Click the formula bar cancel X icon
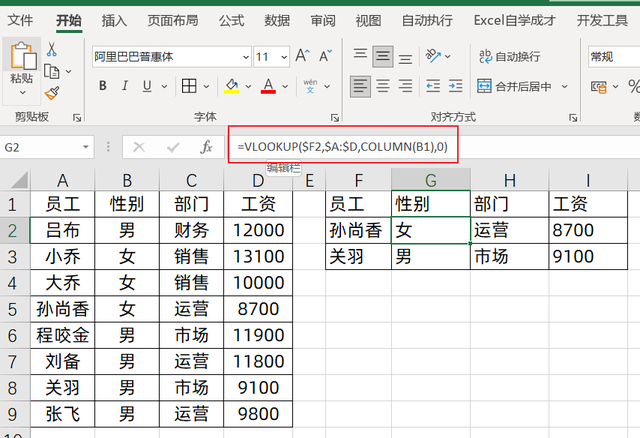Viewport: 640px width, 438px height. (139, 147)
